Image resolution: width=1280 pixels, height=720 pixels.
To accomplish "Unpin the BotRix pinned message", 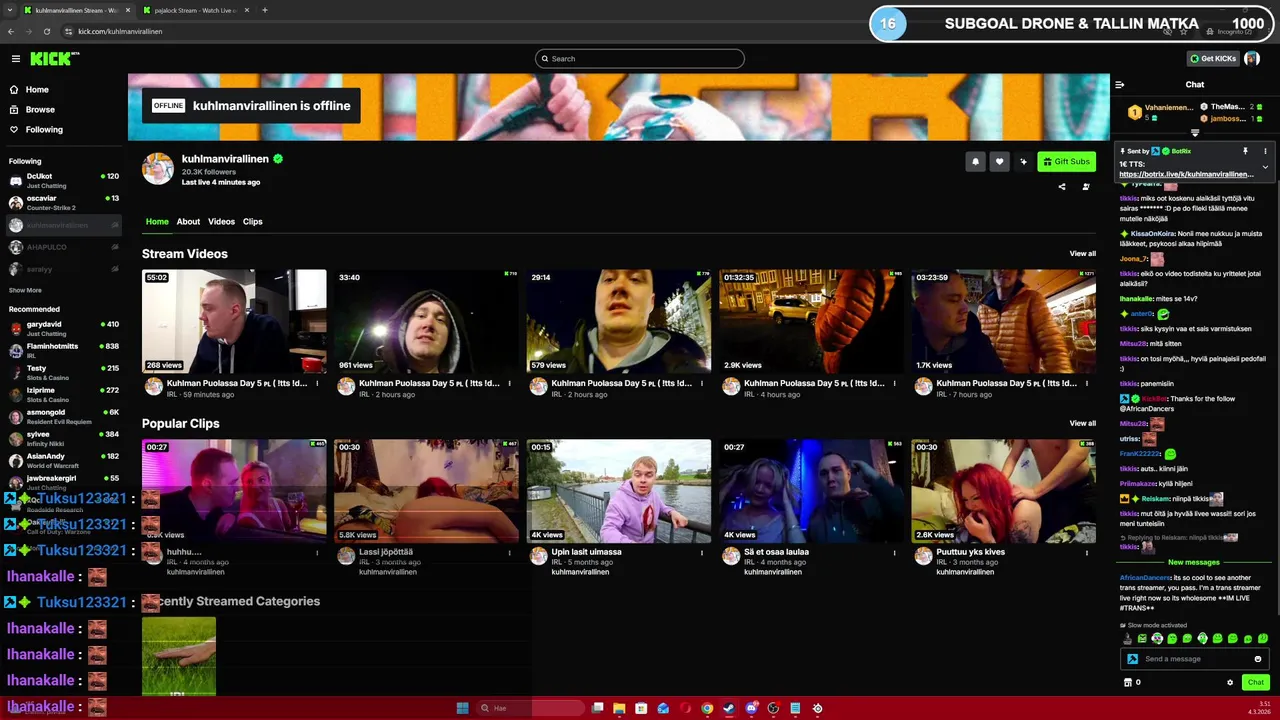I will click(x=1245, y=151).
